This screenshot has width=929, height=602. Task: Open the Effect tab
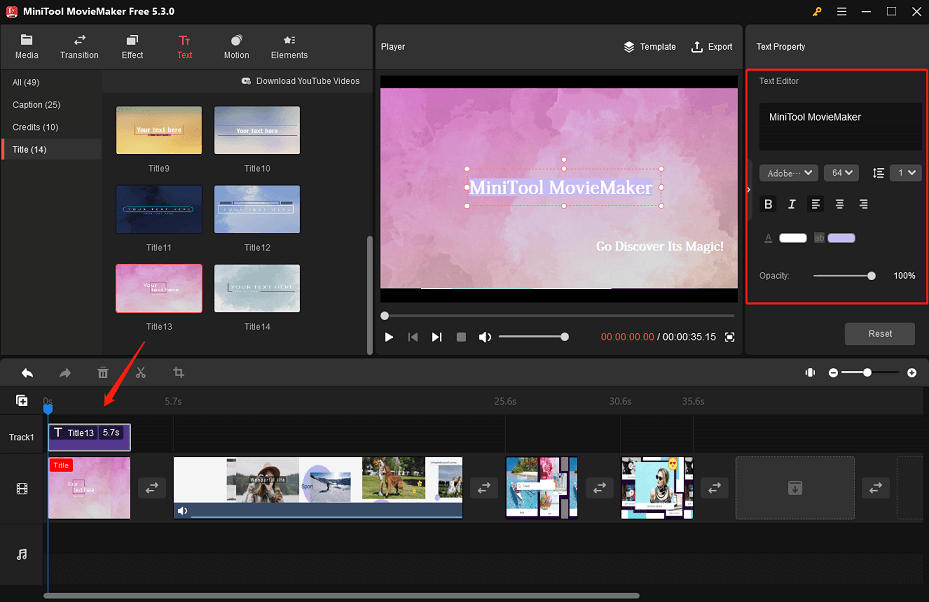132,47
